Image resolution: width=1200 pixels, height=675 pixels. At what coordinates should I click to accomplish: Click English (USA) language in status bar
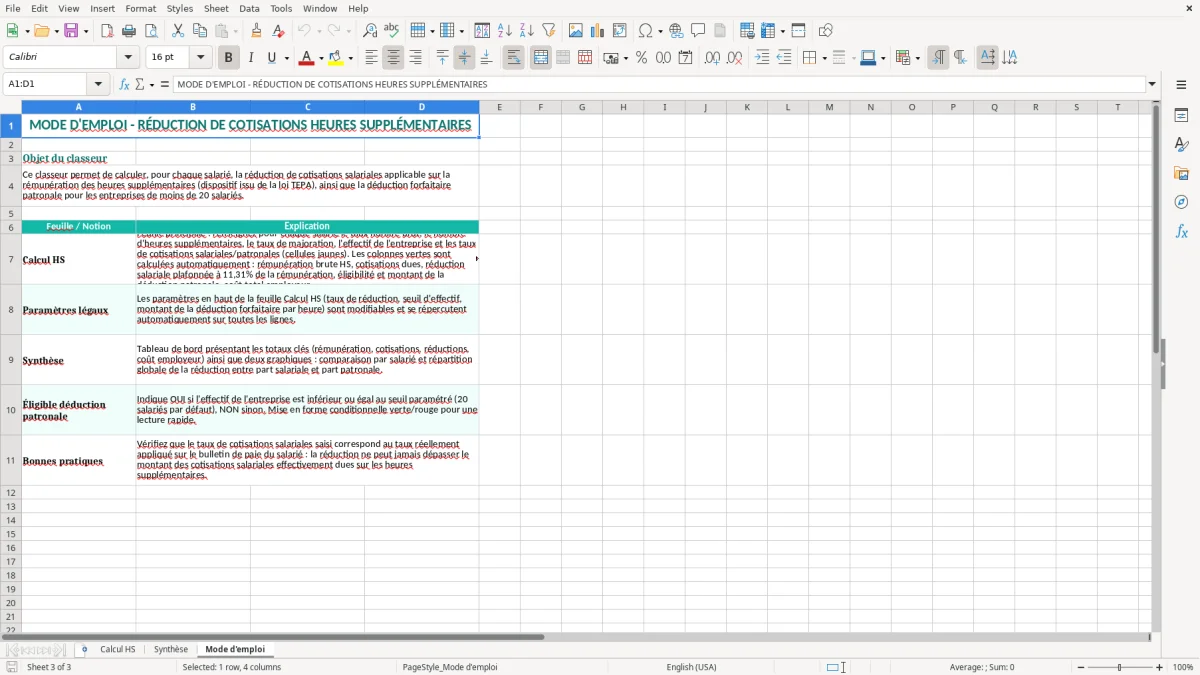point(691,667)
